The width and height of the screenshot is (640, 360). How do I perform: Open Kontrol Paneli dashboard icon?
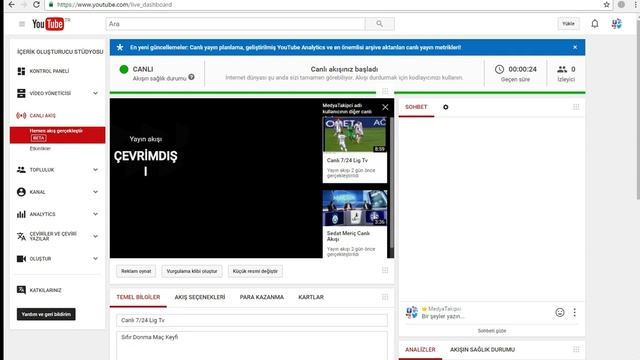(21, 71)
